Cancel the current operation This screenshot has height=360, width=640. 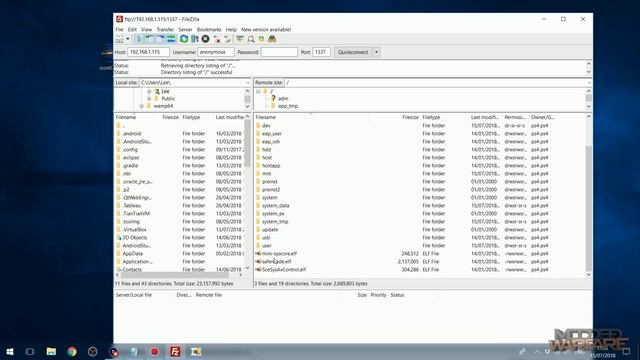[x=205, y=39]
